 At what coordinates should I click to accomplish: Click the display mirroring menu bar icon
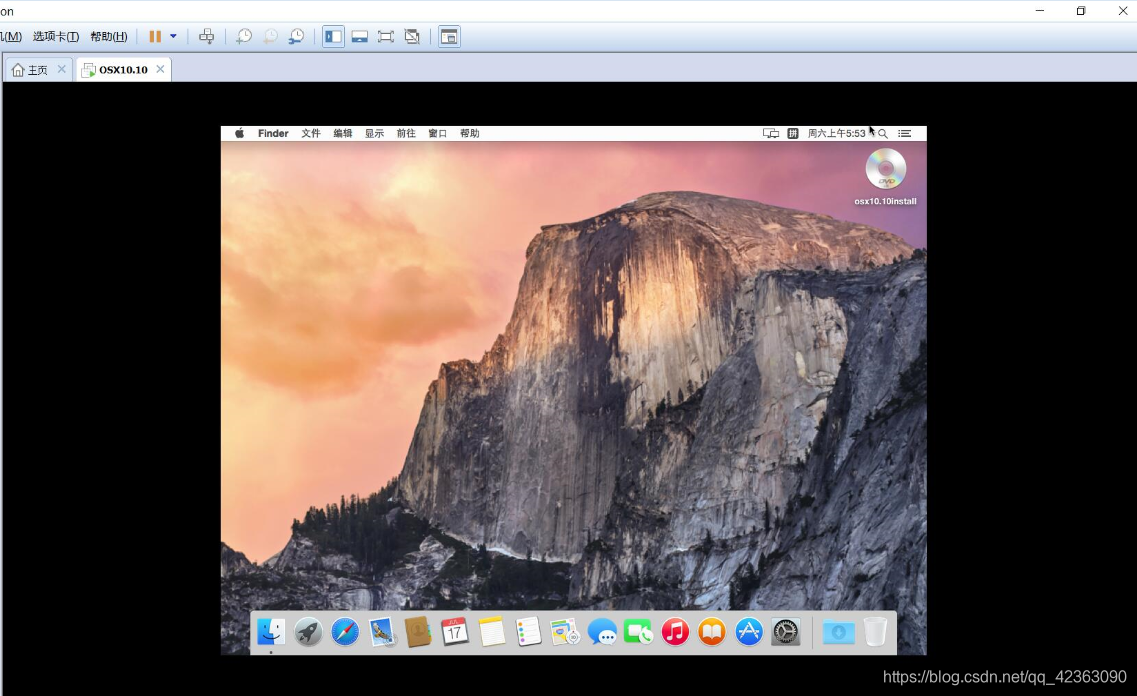tap(771, 133)
